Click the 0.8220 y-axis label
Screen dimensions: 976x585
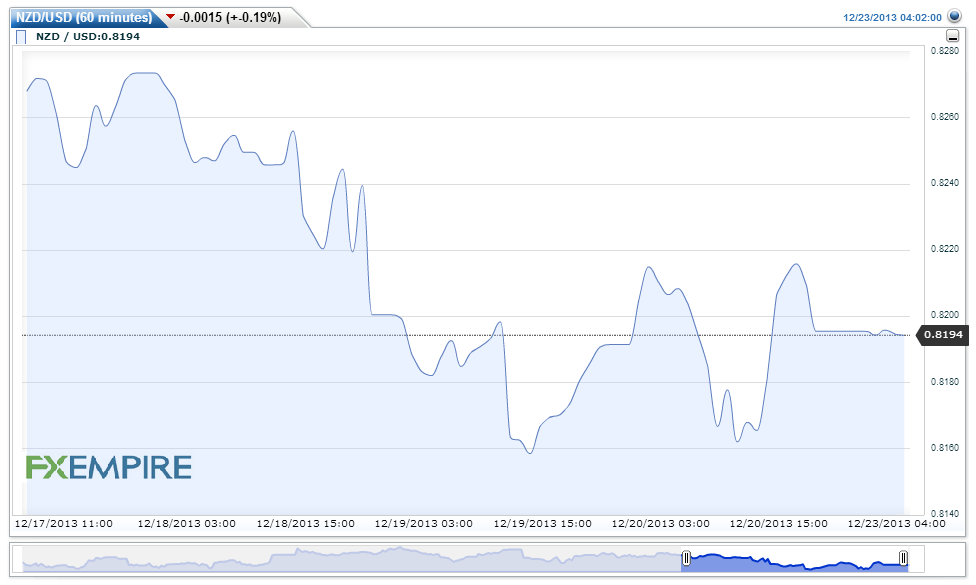click(944, 249)
